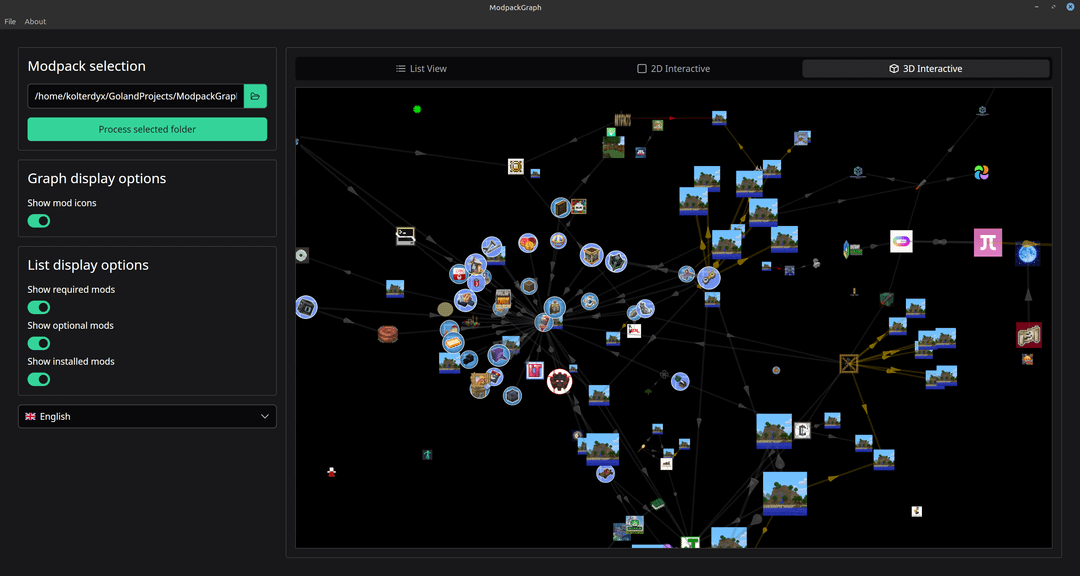Open the About menu
Image resolution: width=1080 pixels, height=576 pixels.
35,21
